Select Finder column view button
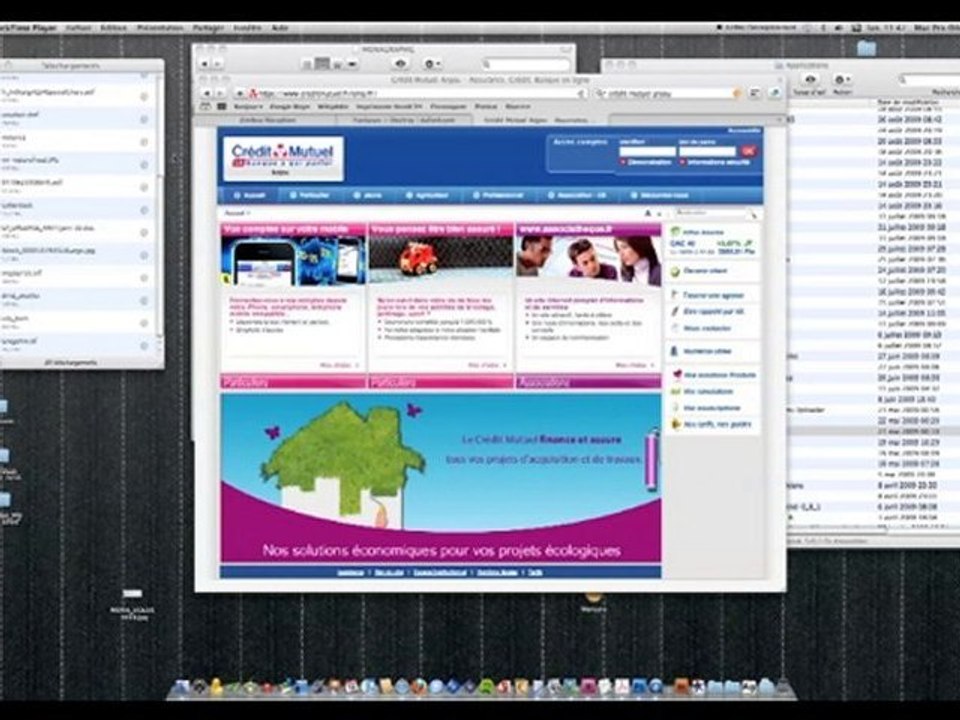The image size is (960, 720). click(x=337, y=64)
